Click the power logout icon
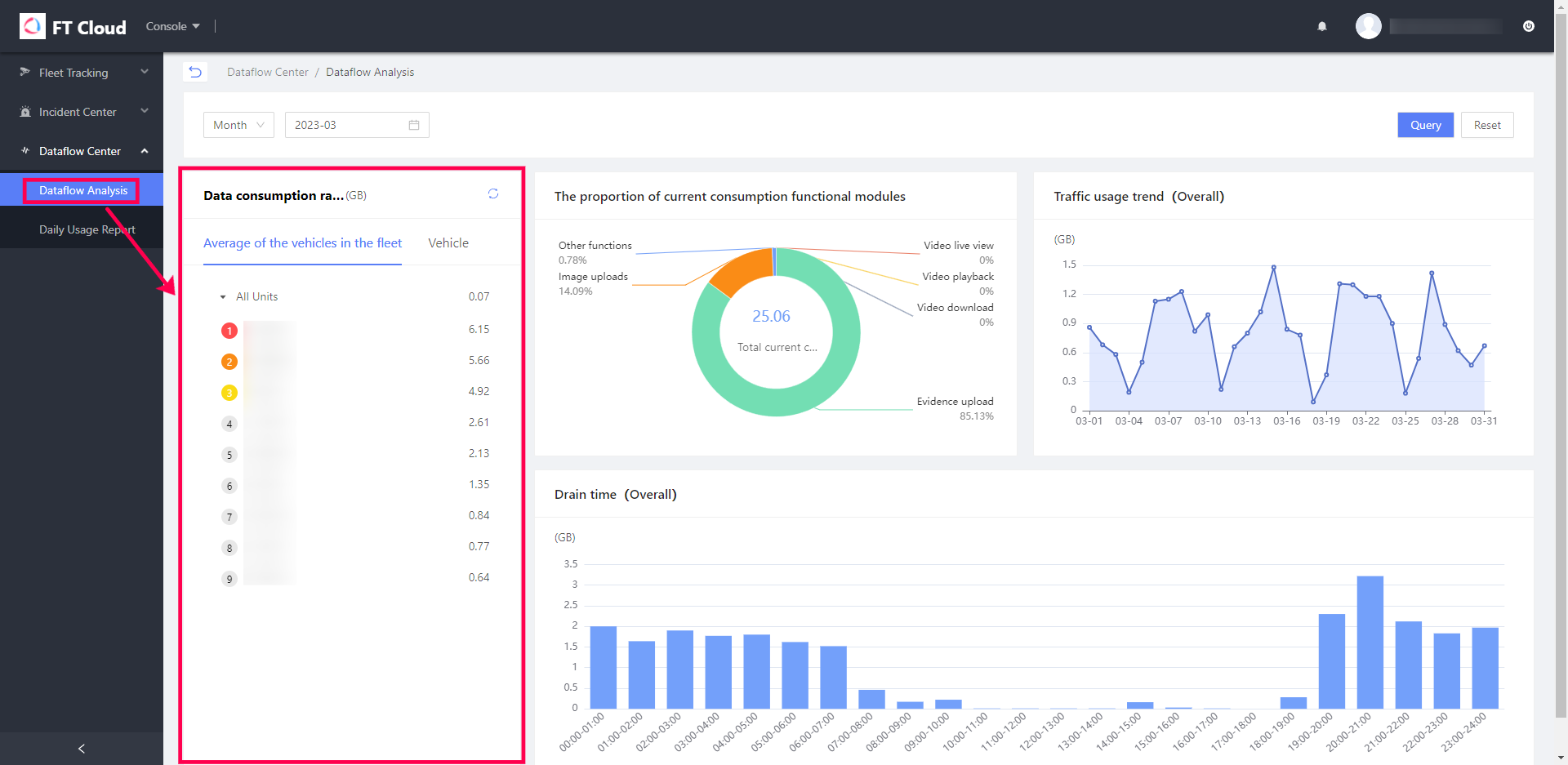 tap(1529, 26)
